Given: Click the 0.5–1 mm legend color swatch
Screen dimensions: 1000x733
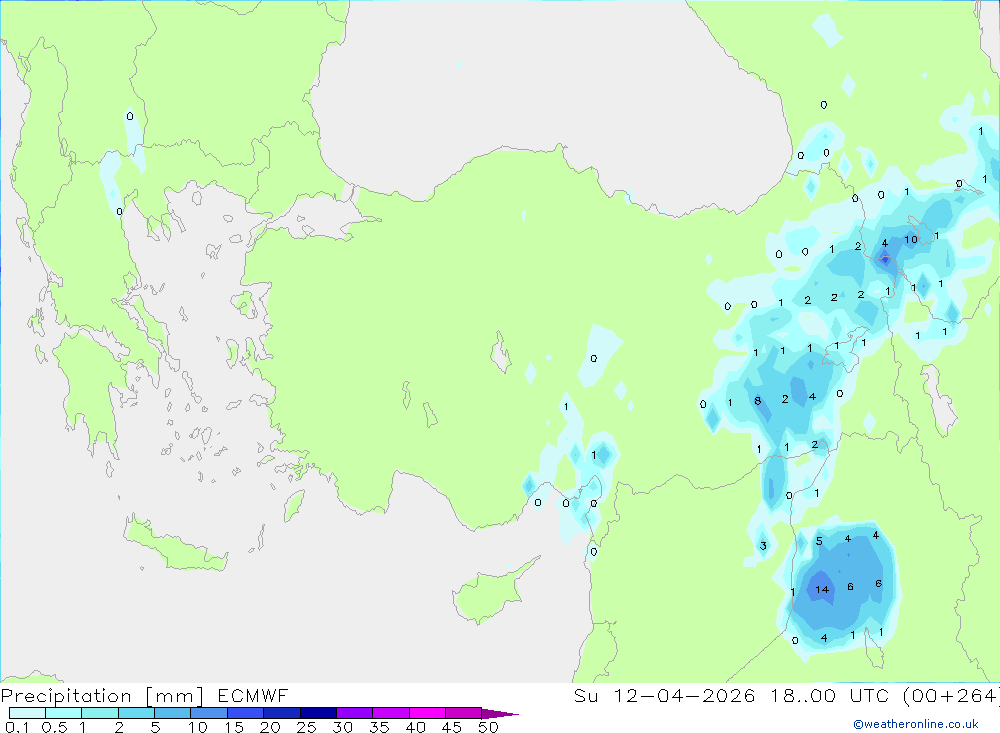Looking at the screenshot, I should [x=63, y=713].
